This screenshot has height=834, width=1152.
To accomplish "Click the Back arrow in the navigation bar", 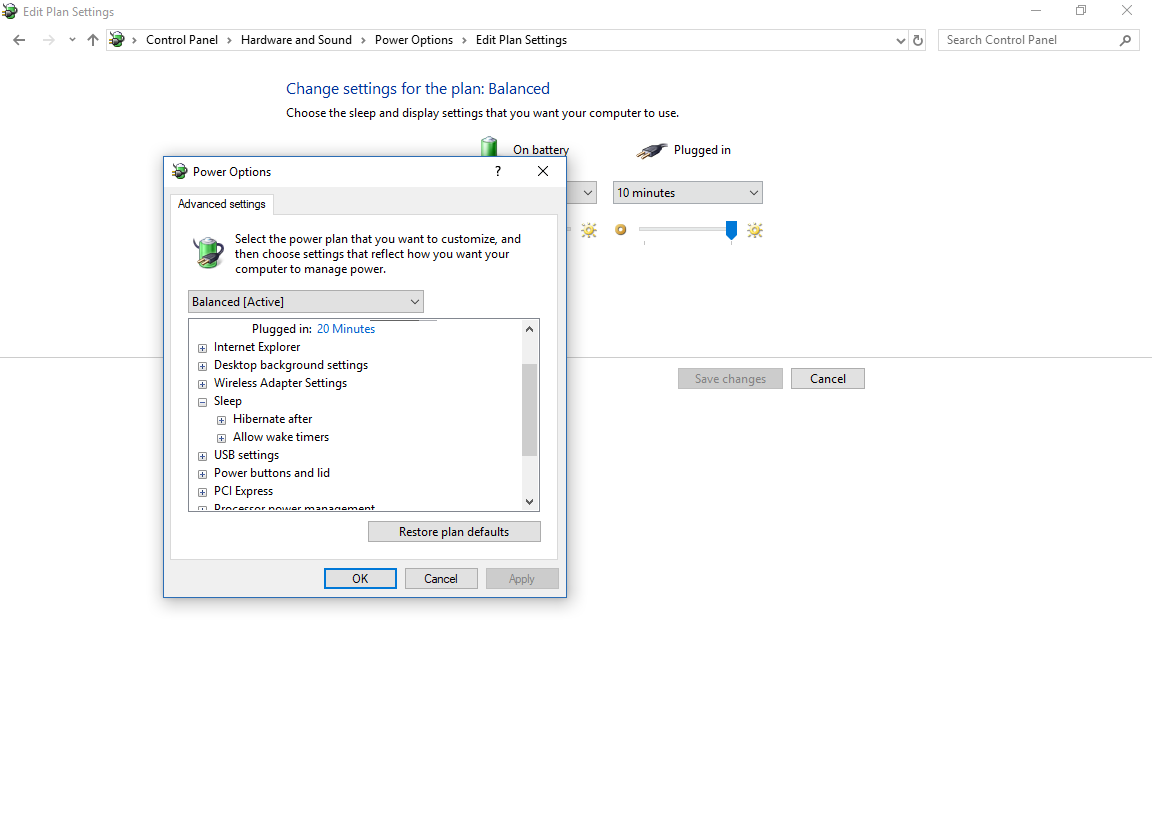I will [19, 40].
